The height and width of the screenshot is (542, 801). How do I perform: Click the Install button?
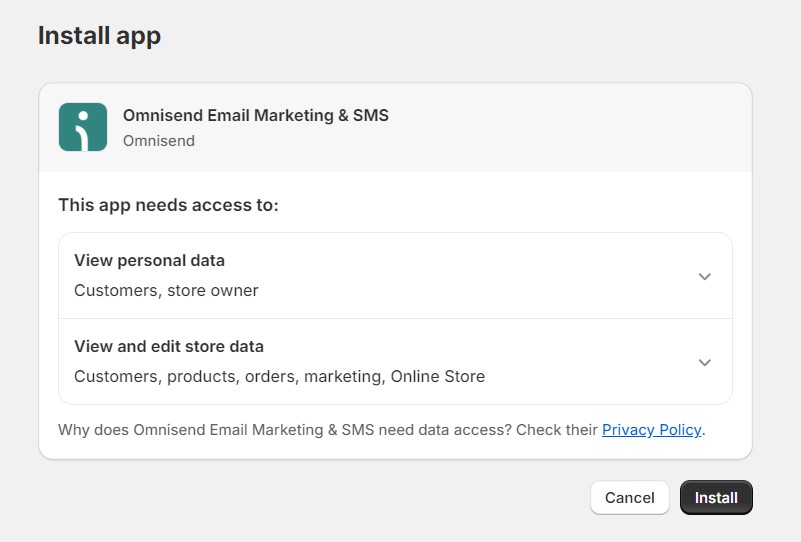click(x=716, y=498)
